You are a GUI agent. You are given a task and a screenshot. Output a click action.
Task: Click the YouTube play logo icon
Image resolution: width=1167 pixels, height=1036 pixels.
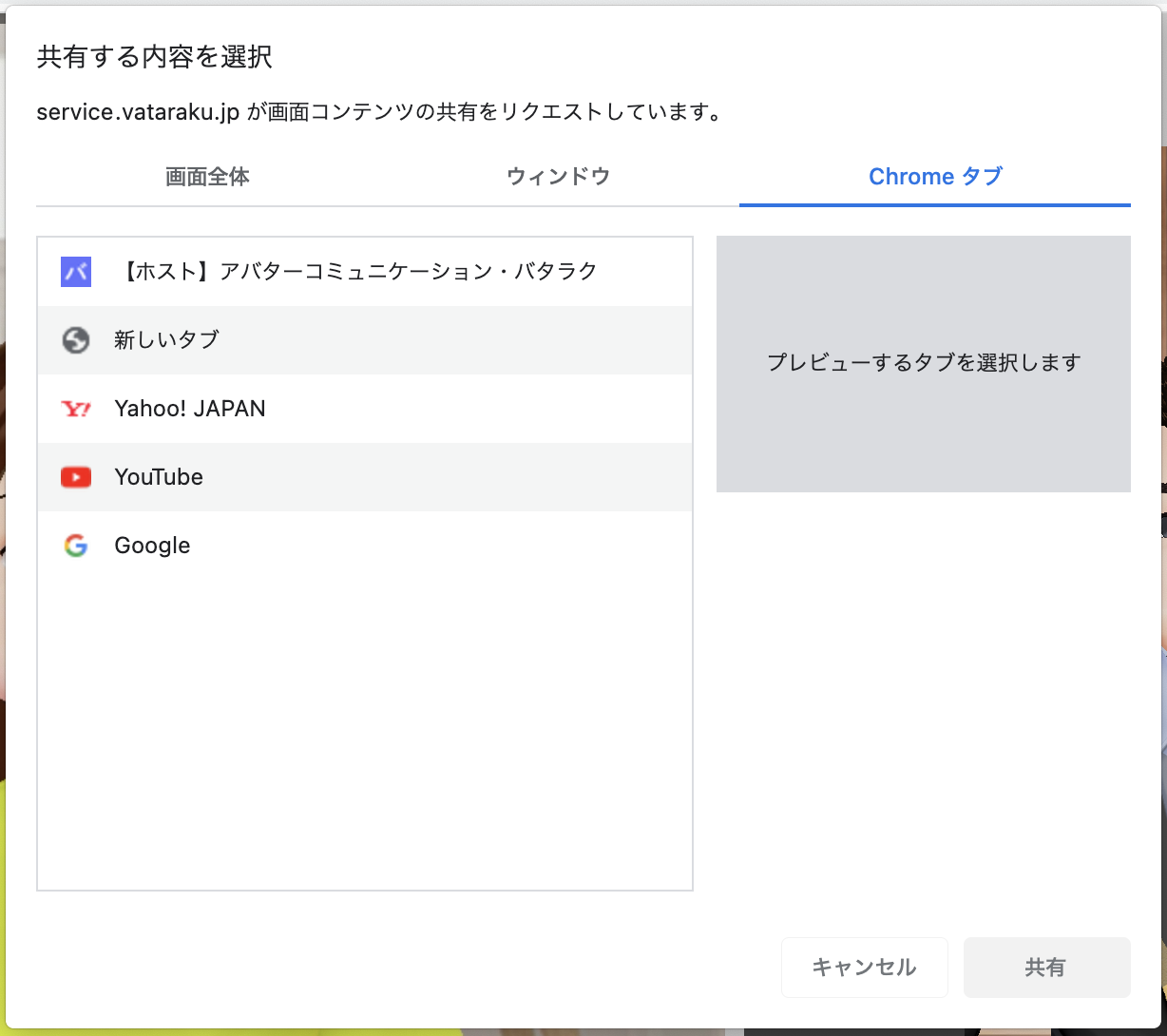point(75,477)
